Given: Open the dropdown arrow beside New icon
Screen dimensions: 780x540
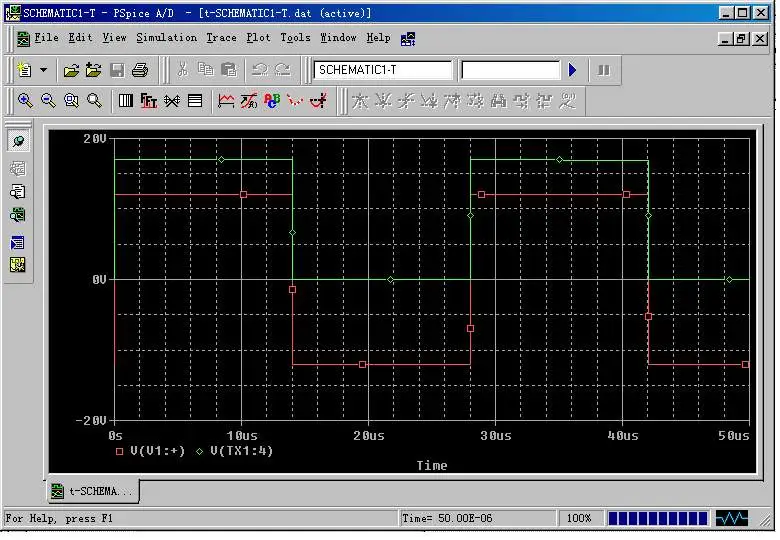Looking at the screenshot, I should (44, 70).
